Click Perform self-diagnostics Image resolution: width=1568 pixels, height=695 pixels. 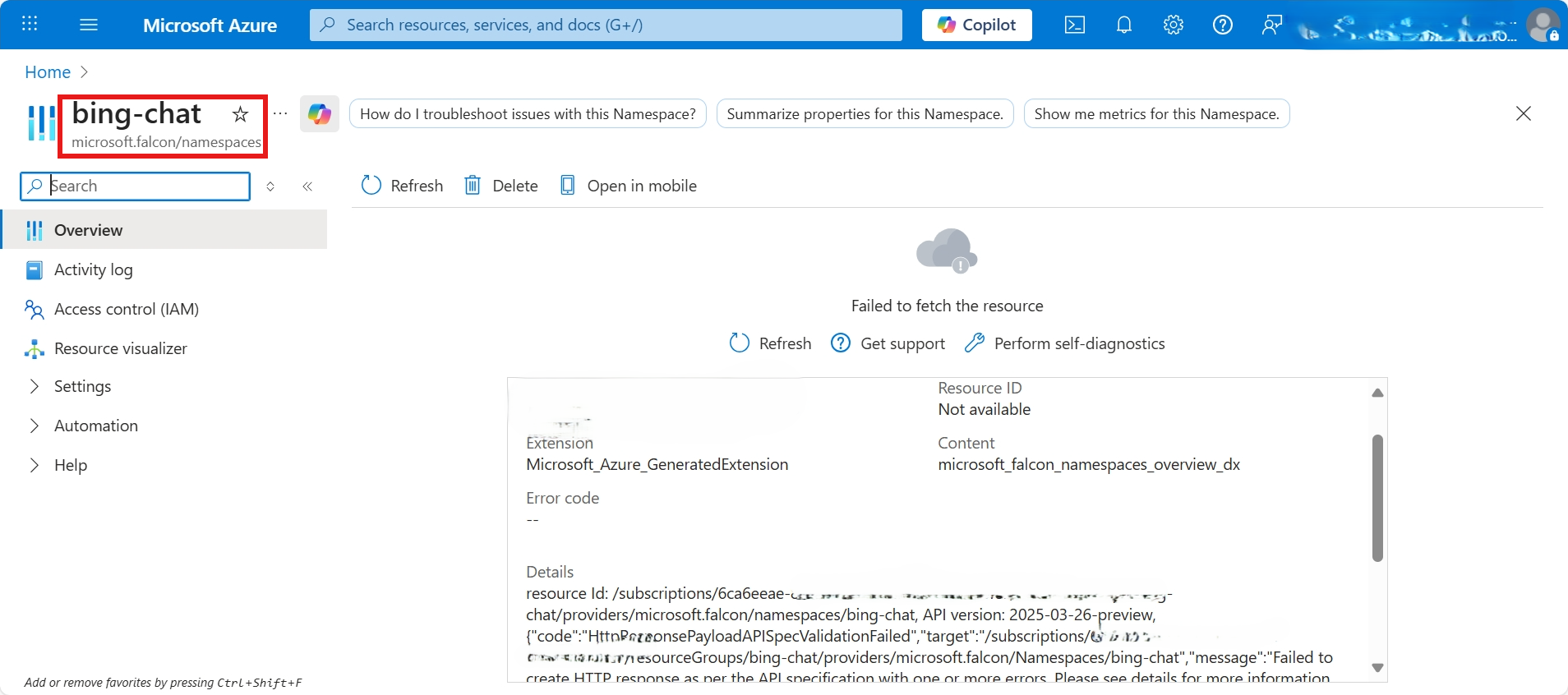1065,343
